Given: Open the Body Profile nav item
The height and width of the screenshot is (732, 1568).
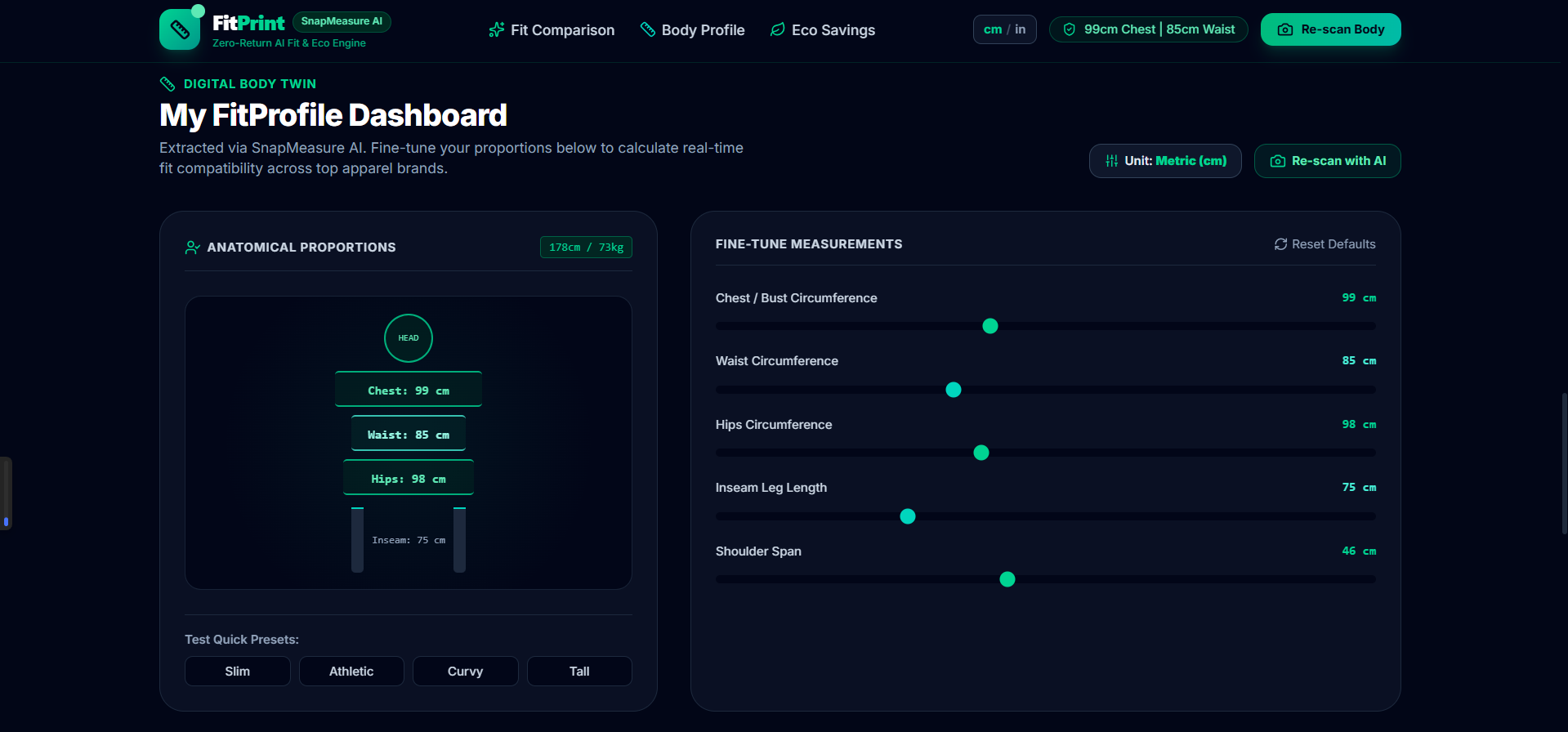Looking at the screenshot, I should (692, 30).
